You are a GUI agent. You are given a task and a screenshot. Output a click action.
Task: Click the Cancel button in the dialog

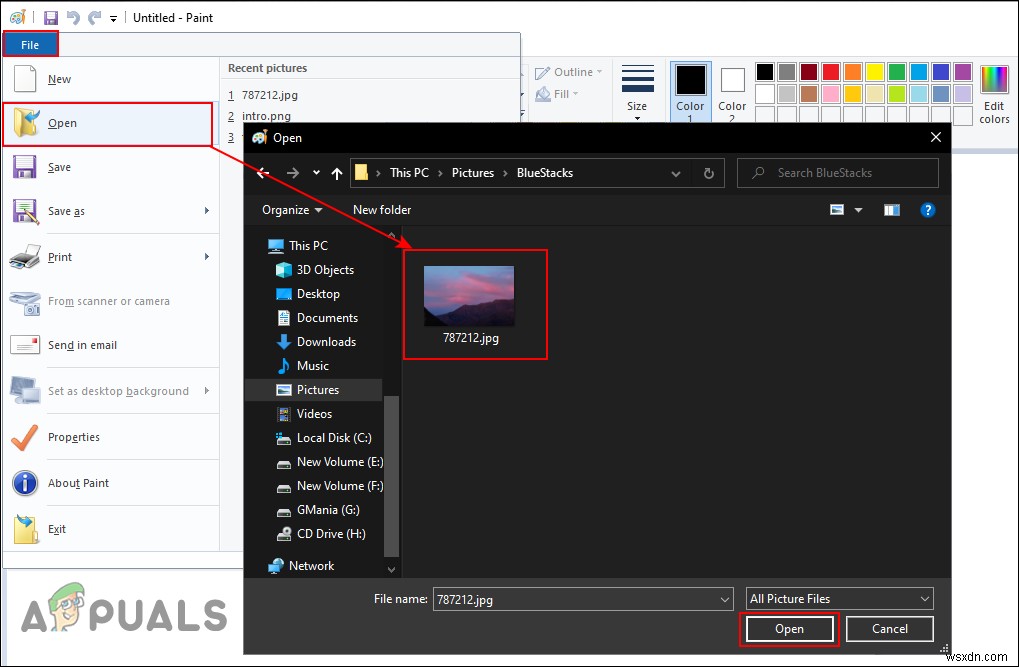coord(888,628)
